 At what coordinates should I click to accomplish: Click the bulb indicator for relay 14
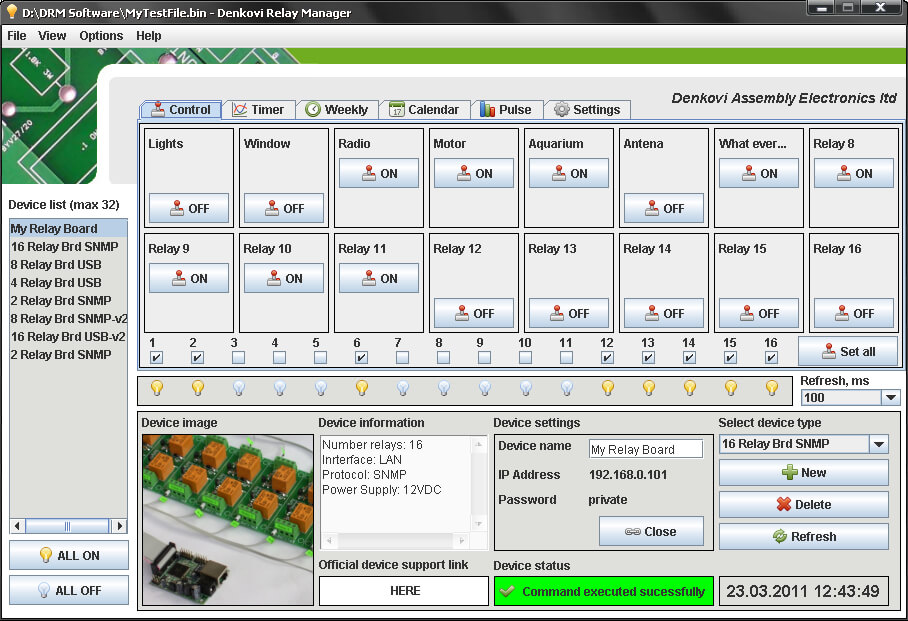[x=690, y=388]
